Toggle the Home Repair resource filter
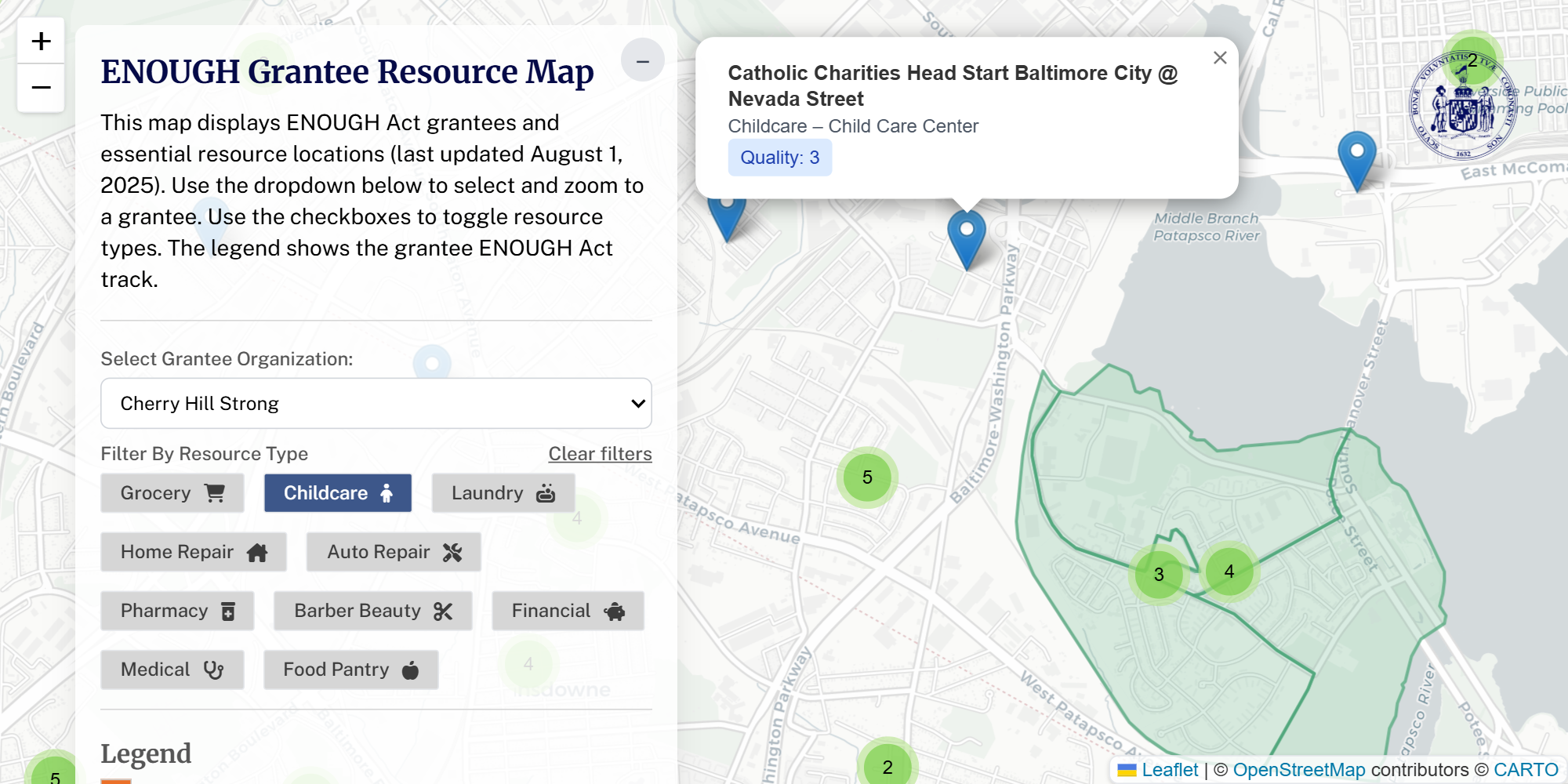Screen dimensions: 1568x784 pyautogui.click(x=194, y=552)
